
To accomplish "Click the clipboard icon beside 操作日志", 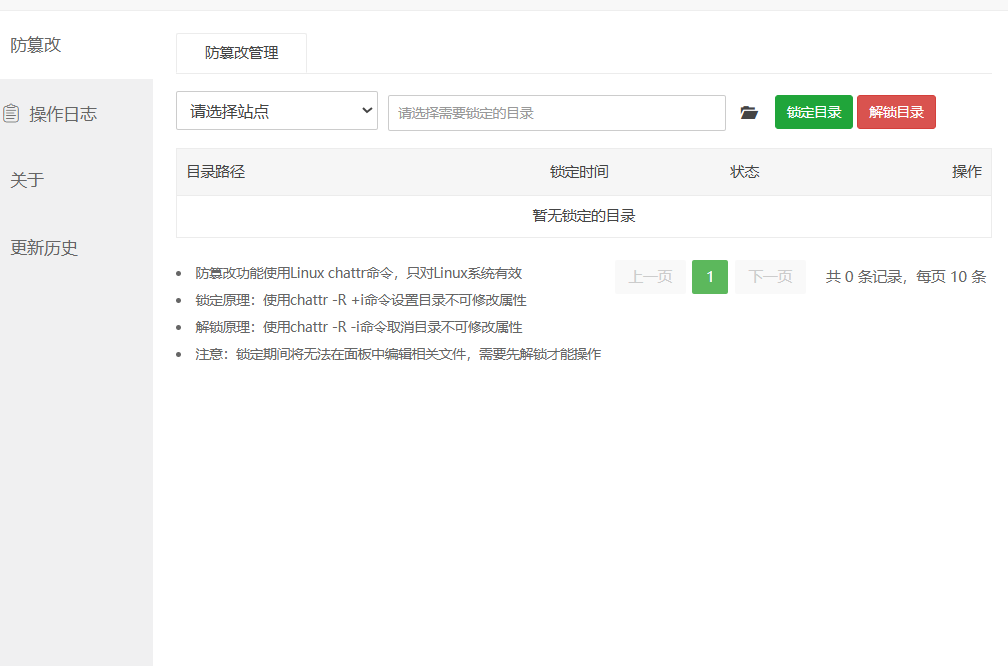I will click(11, 113).
